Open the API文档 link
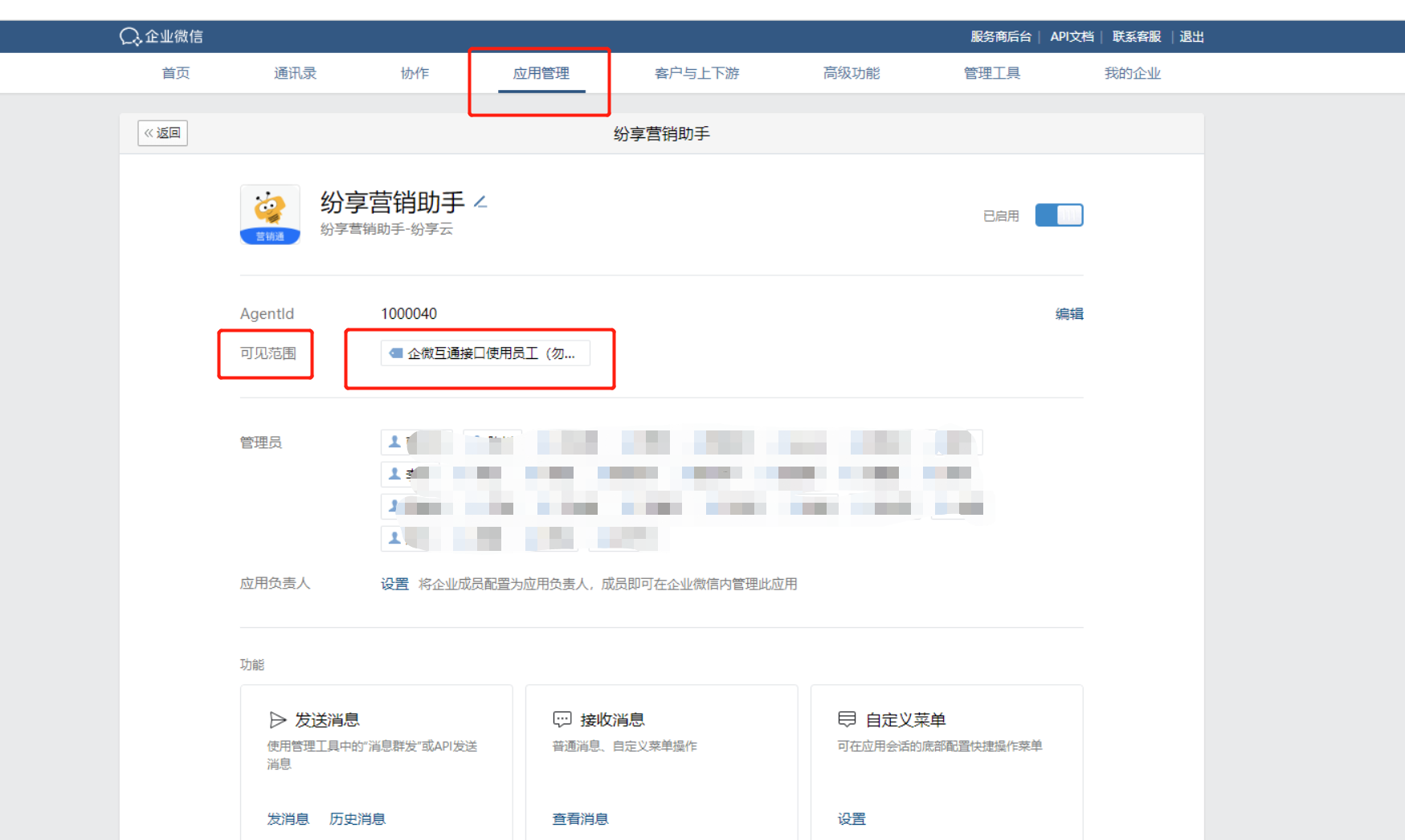 point(1072,36)
